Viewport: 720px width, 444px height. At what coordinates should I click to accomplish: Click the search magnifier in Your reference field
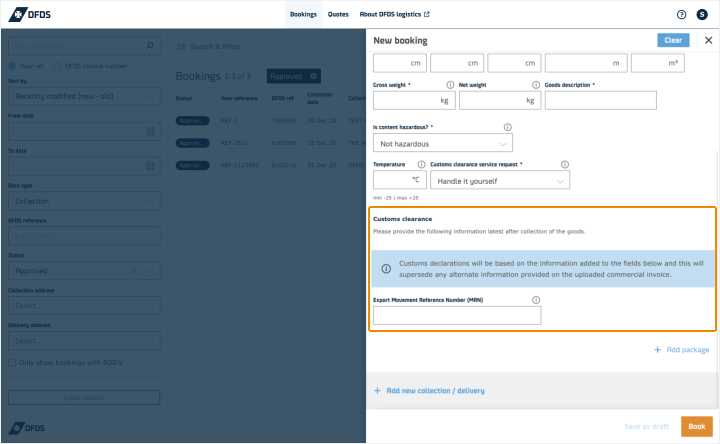(150, 46)
